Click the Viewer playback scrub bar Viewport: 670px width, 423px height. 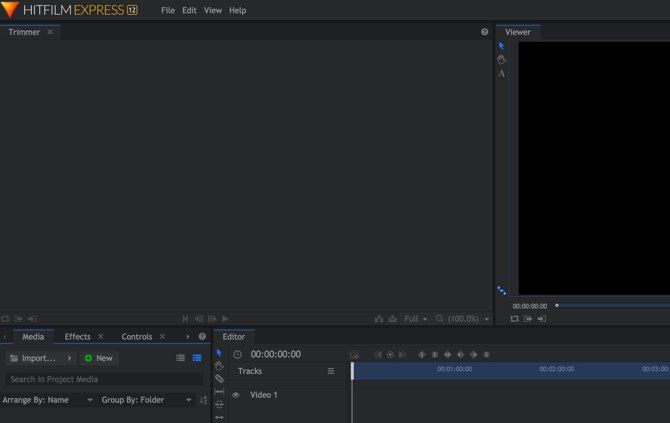point(612,305)
